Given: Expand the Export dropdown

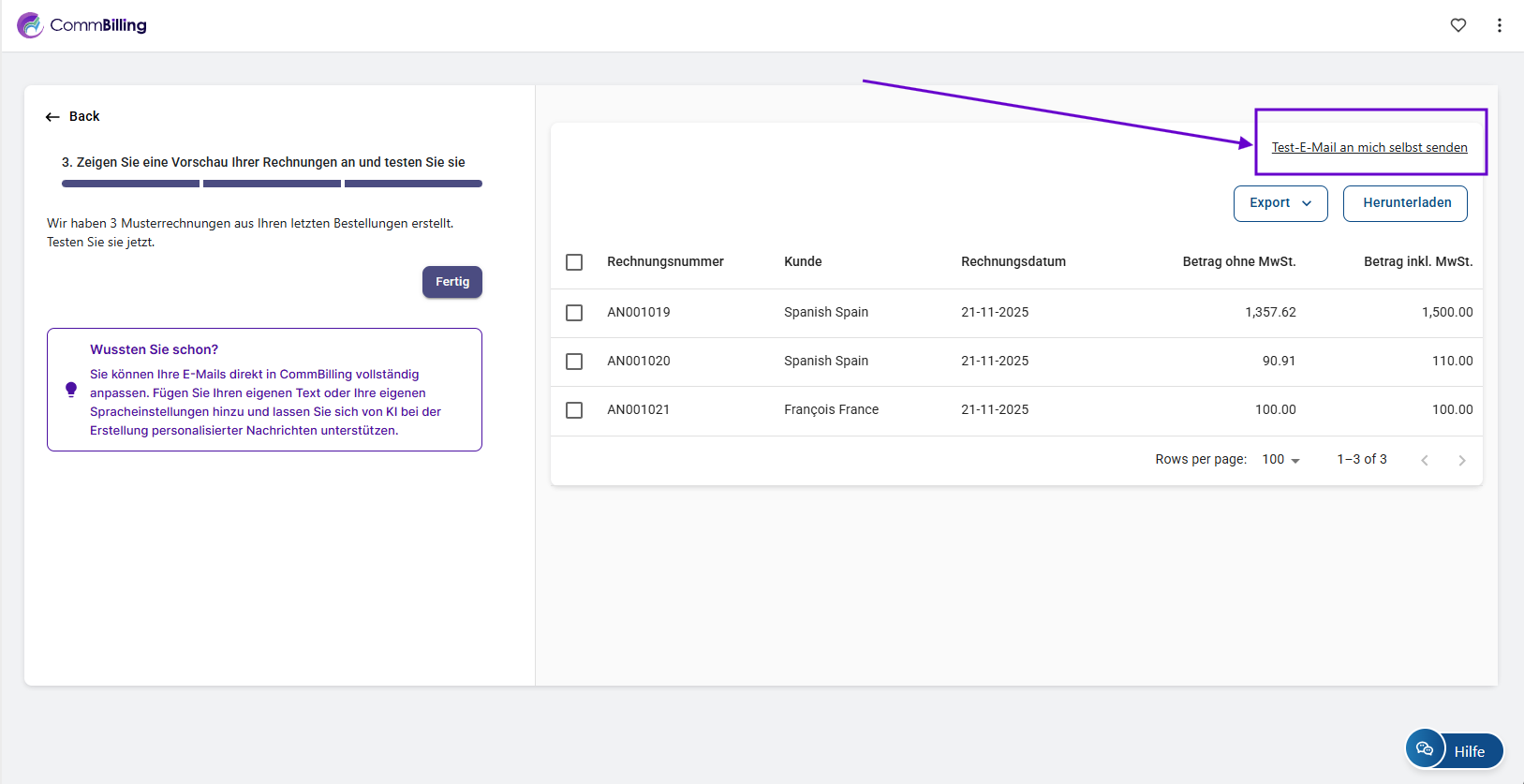Looking at the screenshot, I should pos(1280,203).
